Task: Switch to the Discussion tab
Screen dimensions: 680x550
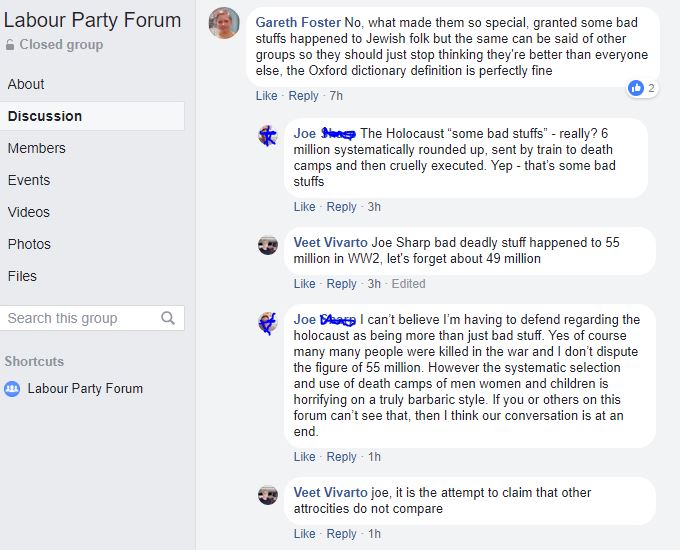Action: tap(45, 116)
